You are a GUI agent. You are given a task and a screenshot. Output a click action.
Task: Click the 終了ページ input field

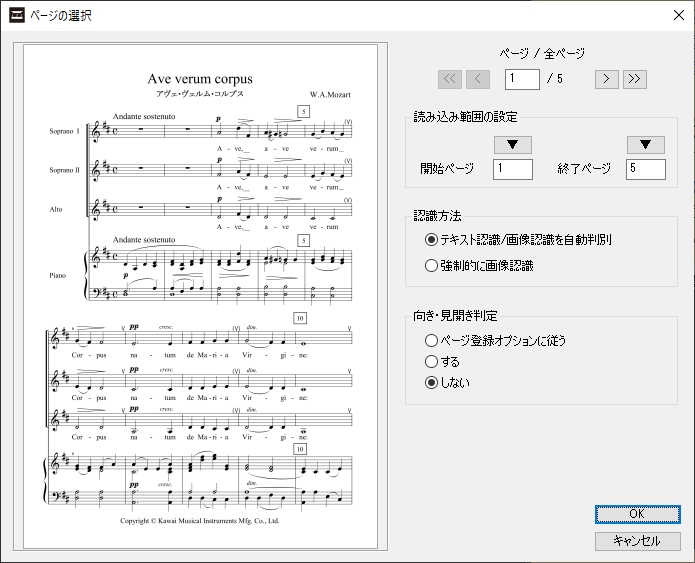(646, 169)
